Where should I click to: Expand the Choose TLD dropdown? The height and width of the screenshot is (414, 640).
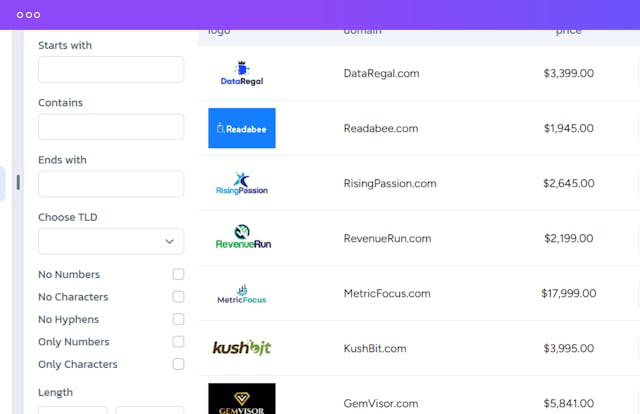point(111,241)
